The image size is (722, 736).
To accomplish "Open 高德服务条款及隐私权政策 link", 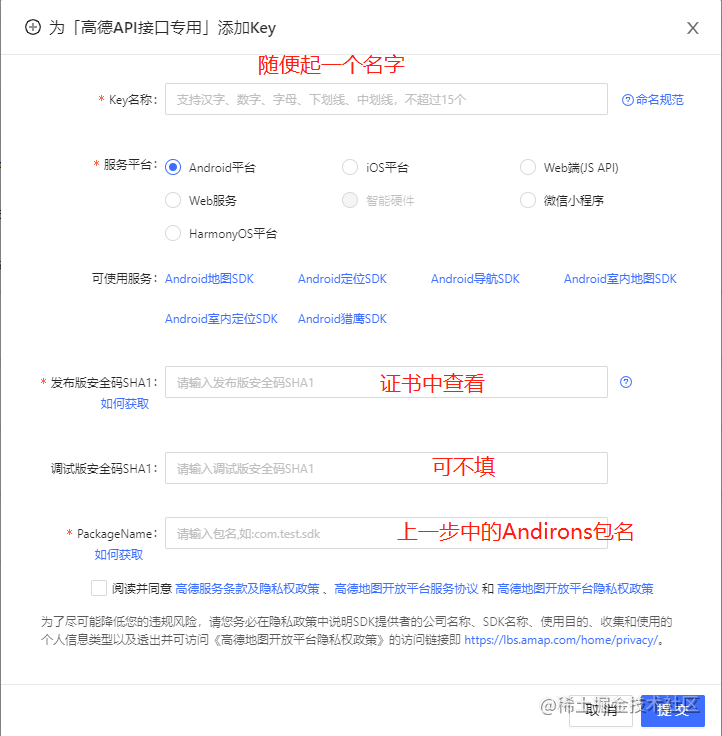I will 247,589.
